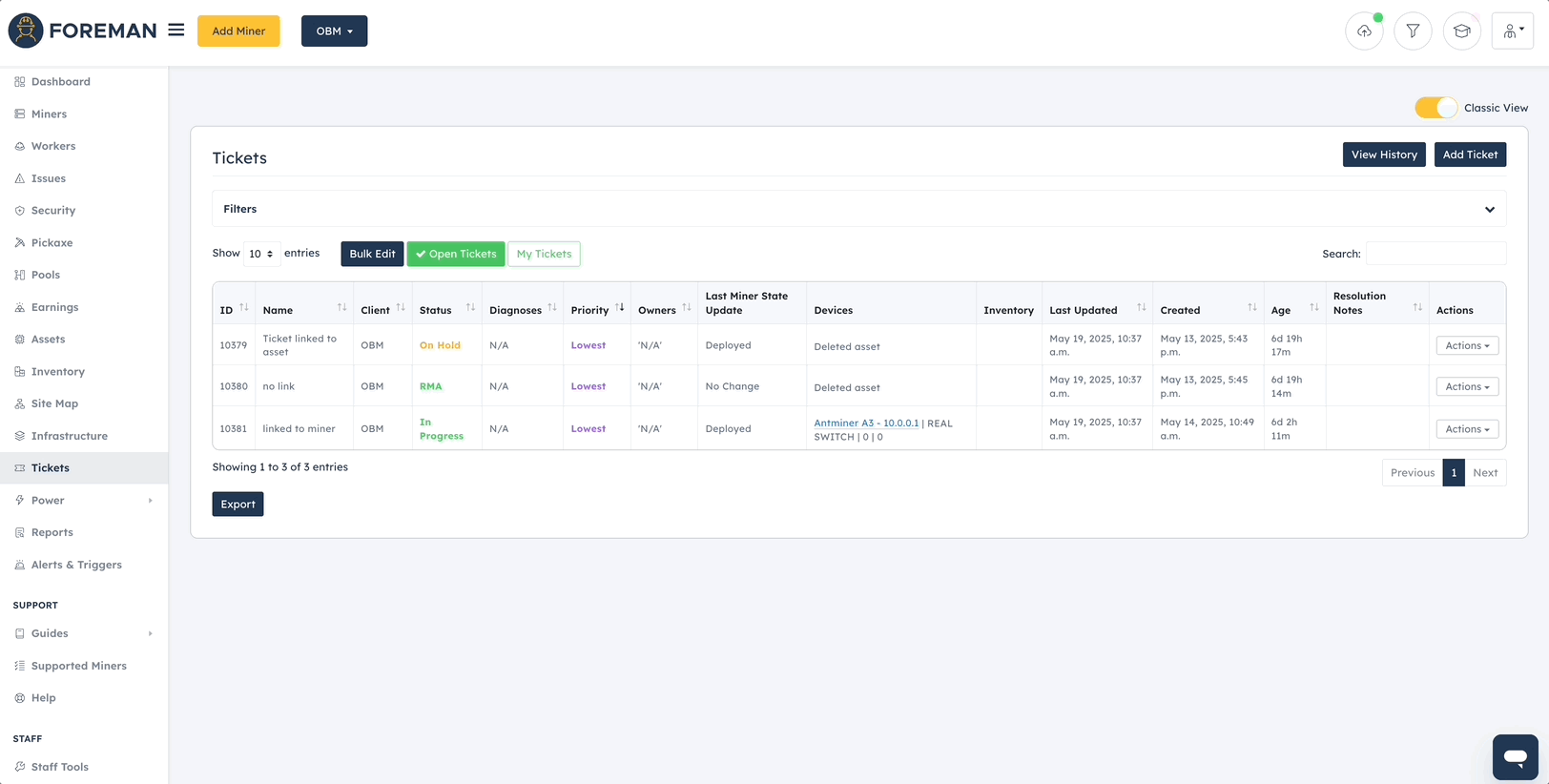The image size is (1549, 784).
Task: Open the OBM client dropdown
Action: (x=334, y=31)
